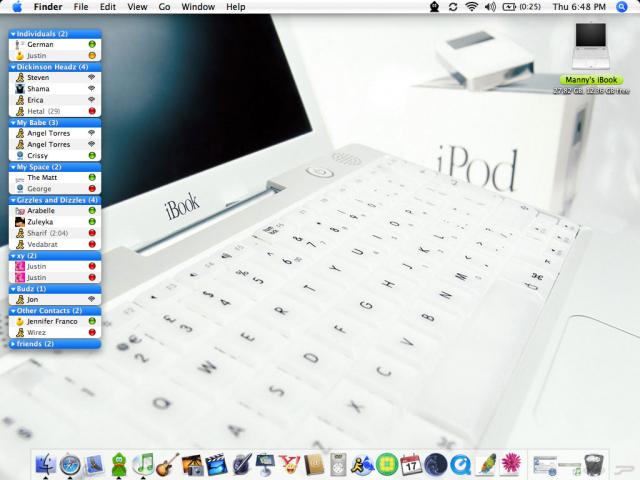Image resolution: width=640 pixels, height=480 pixels.
Task: Launch AIM running man icon
Action: [x=362, y=464]
